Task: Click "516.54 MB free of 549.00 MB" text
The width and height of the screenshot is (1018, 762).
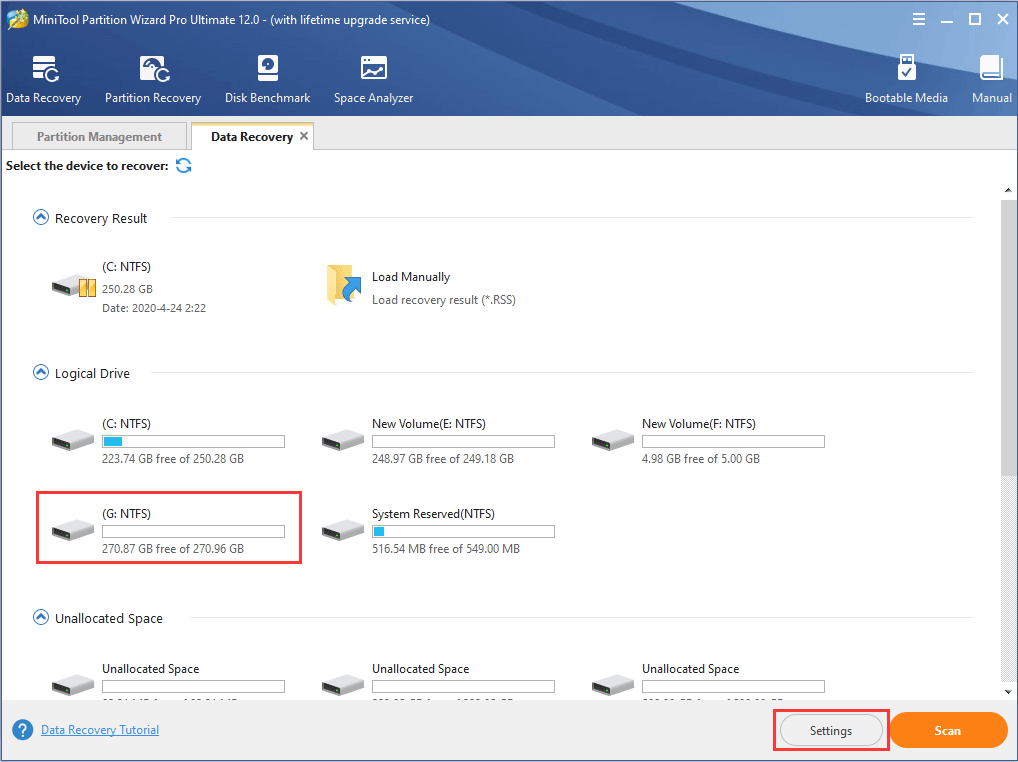Action: (445, 548)
